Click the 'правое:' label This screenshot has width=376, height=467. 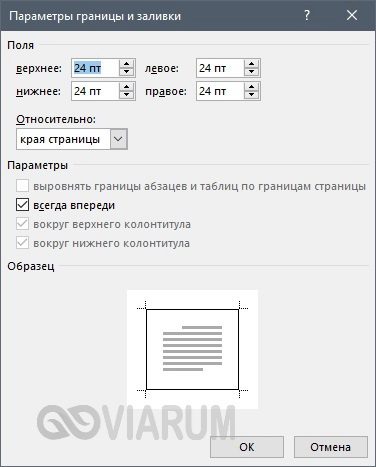pos(166,91)
